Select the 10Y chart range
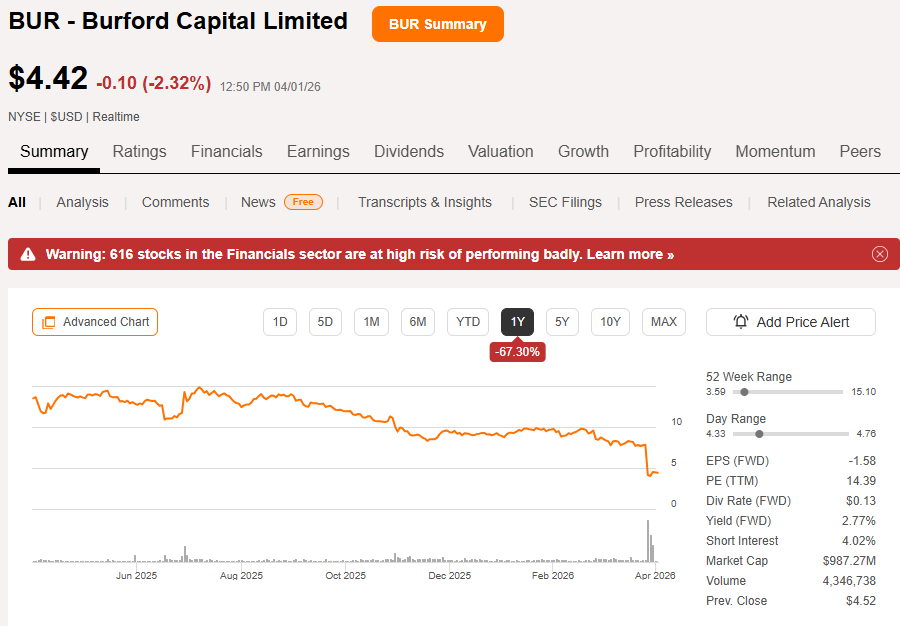This screenshot has width=900, height=626. (x=610, y=322)
